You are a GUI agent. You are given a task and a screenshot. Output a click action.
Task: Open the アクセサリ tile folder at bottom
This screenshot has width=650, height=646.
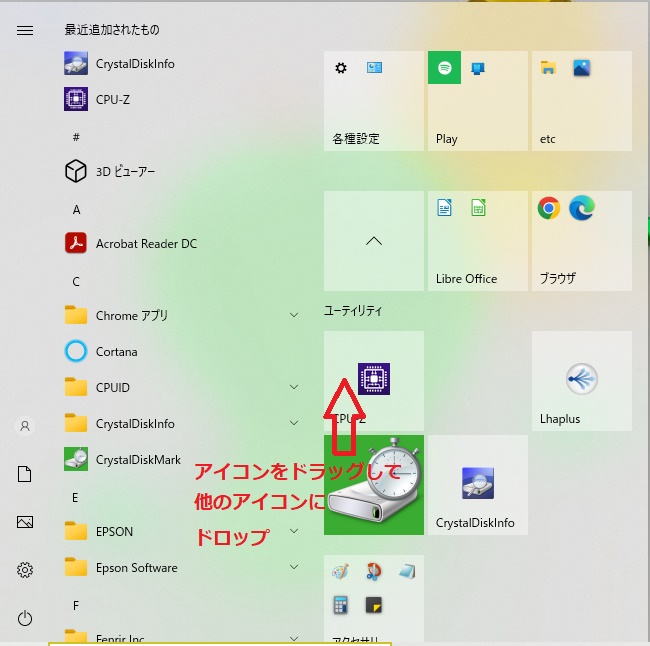pyautogui.click(x=374, y=600)
